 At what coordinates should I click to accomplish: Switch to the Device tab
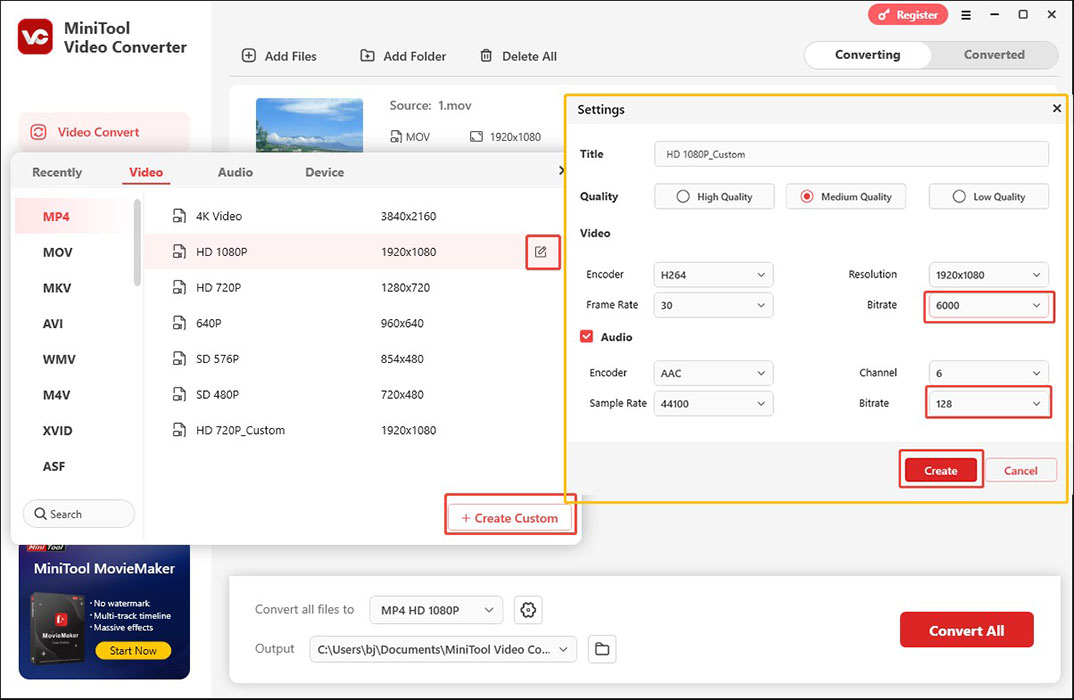[325, 172]
